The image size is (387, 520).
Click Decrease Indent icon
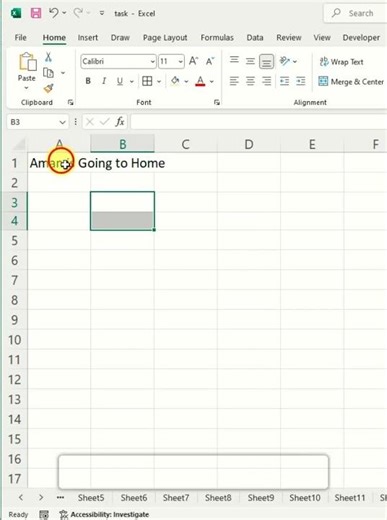[x=284, y=81]
